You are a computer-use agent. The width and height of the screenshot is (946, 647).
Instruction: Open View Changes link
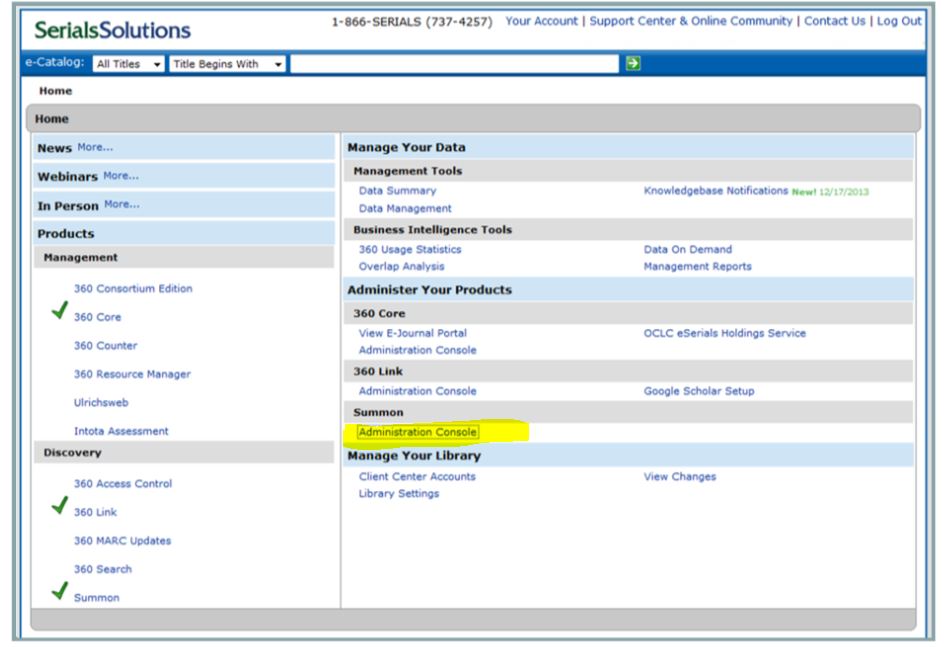[679, 476]
